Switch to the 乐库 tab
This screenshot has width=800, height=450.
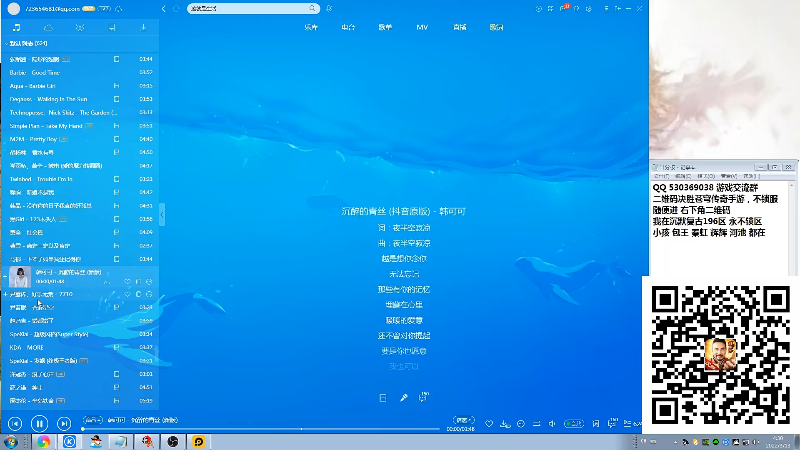311,28
